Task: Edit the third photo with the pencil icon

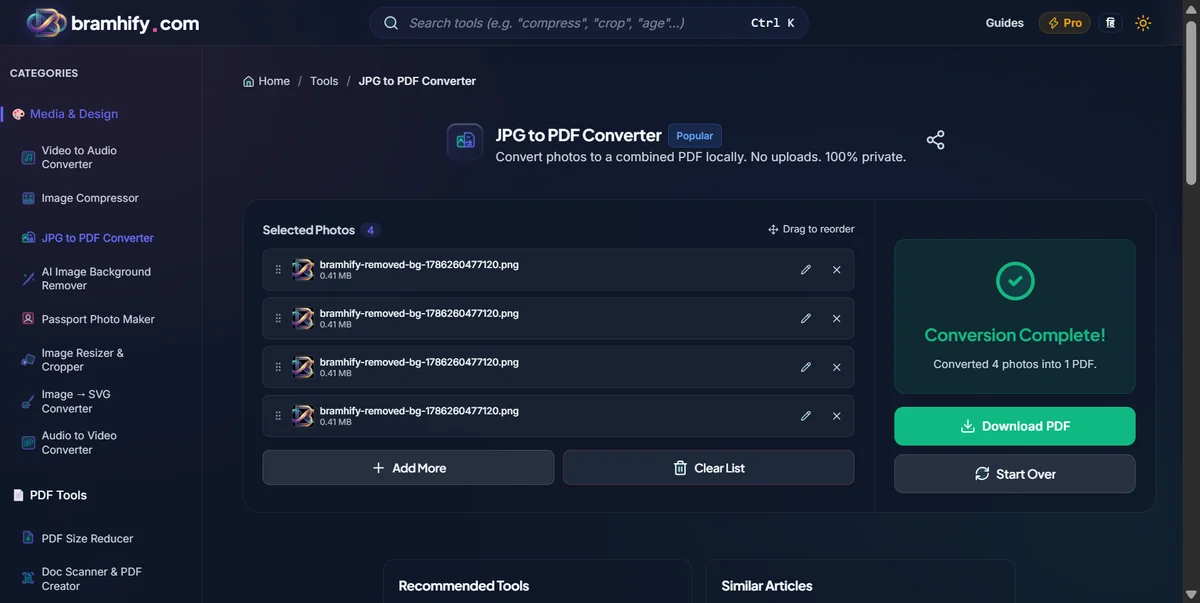Action: [806, 368]
